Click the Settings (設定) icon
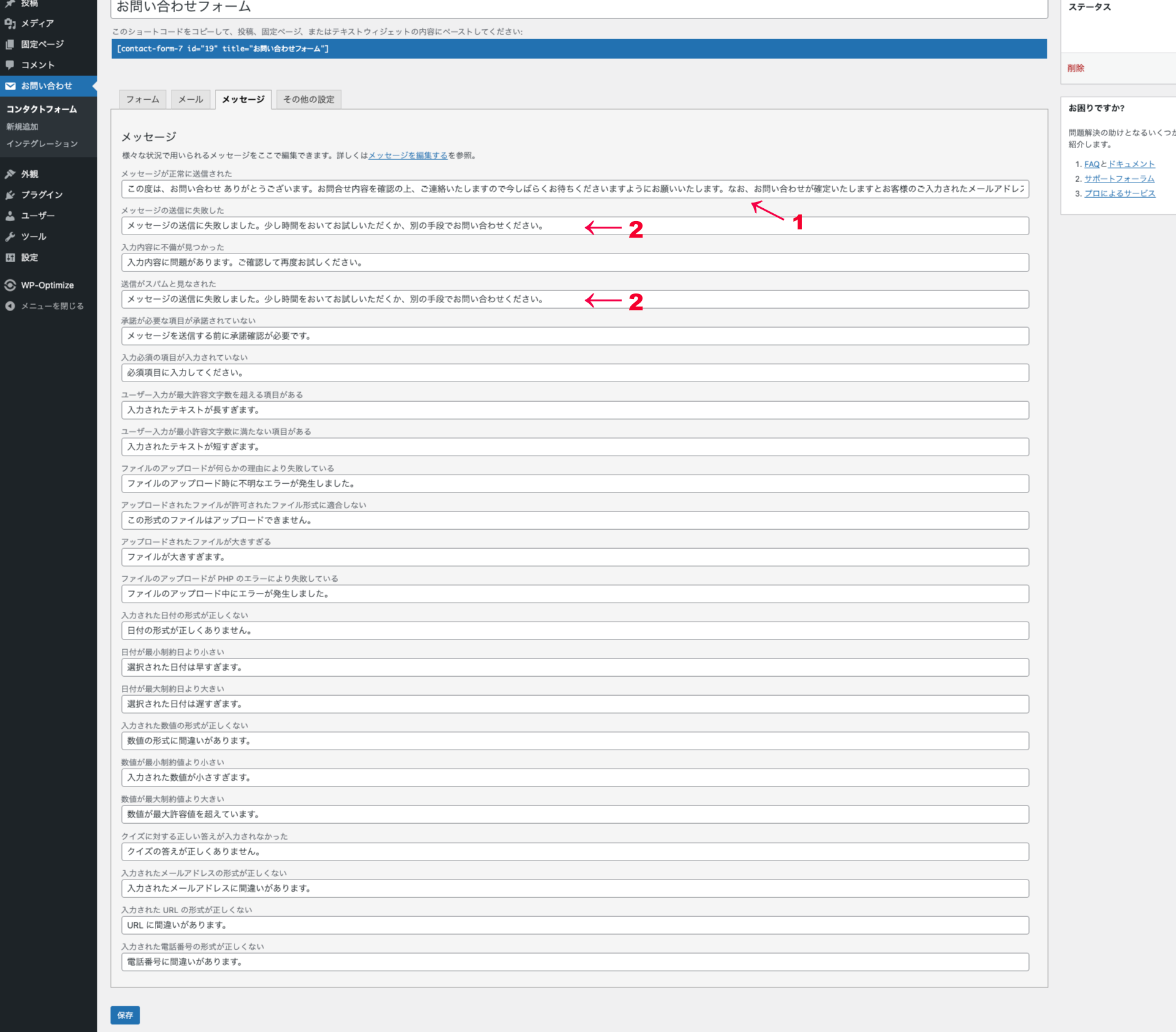 point(10,257)
